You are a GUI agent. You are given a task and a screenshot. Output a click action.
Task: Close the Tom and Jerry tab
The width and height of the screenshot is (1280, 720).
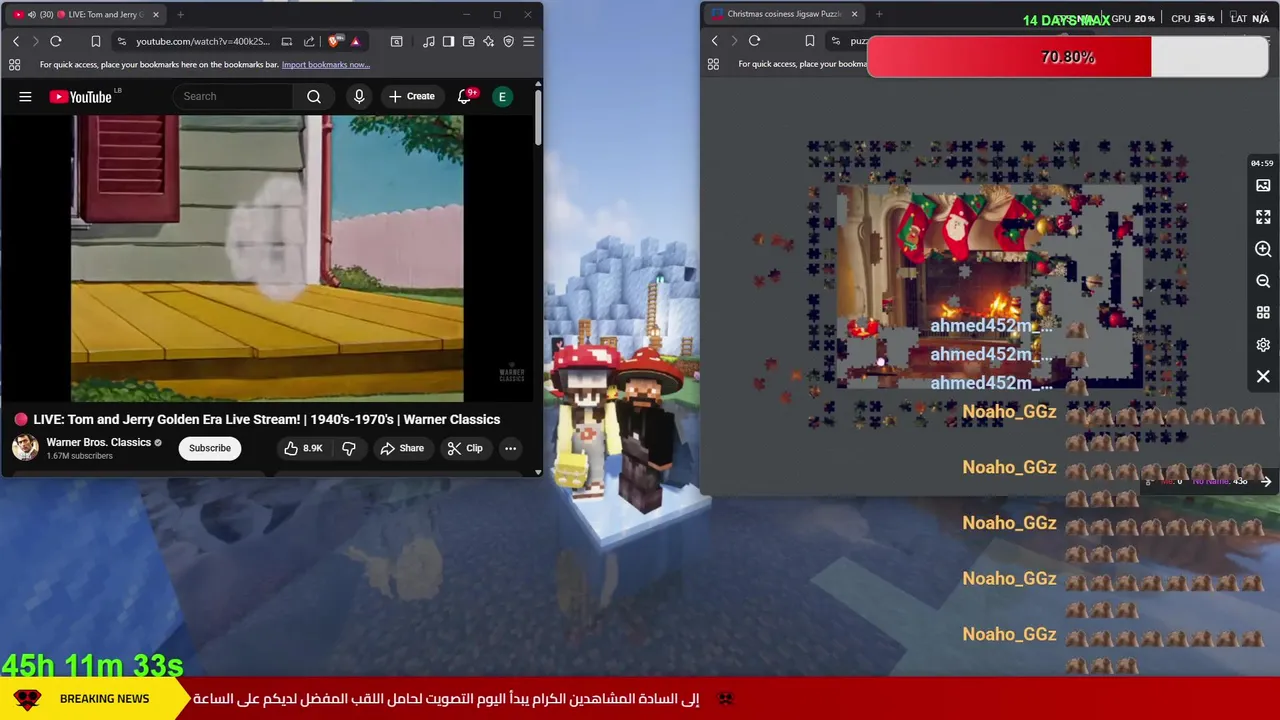click(x=157, y=14)
